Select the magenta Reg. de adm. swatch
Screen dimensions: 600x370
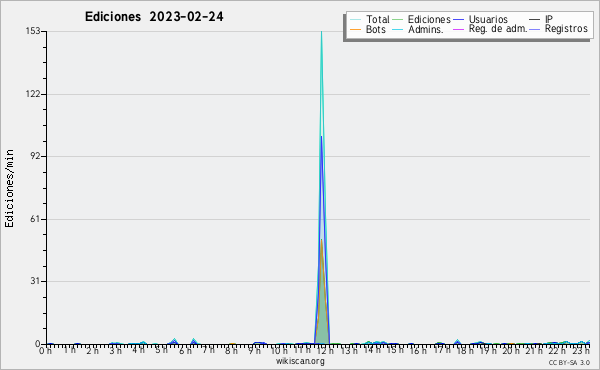coord(458,29)
